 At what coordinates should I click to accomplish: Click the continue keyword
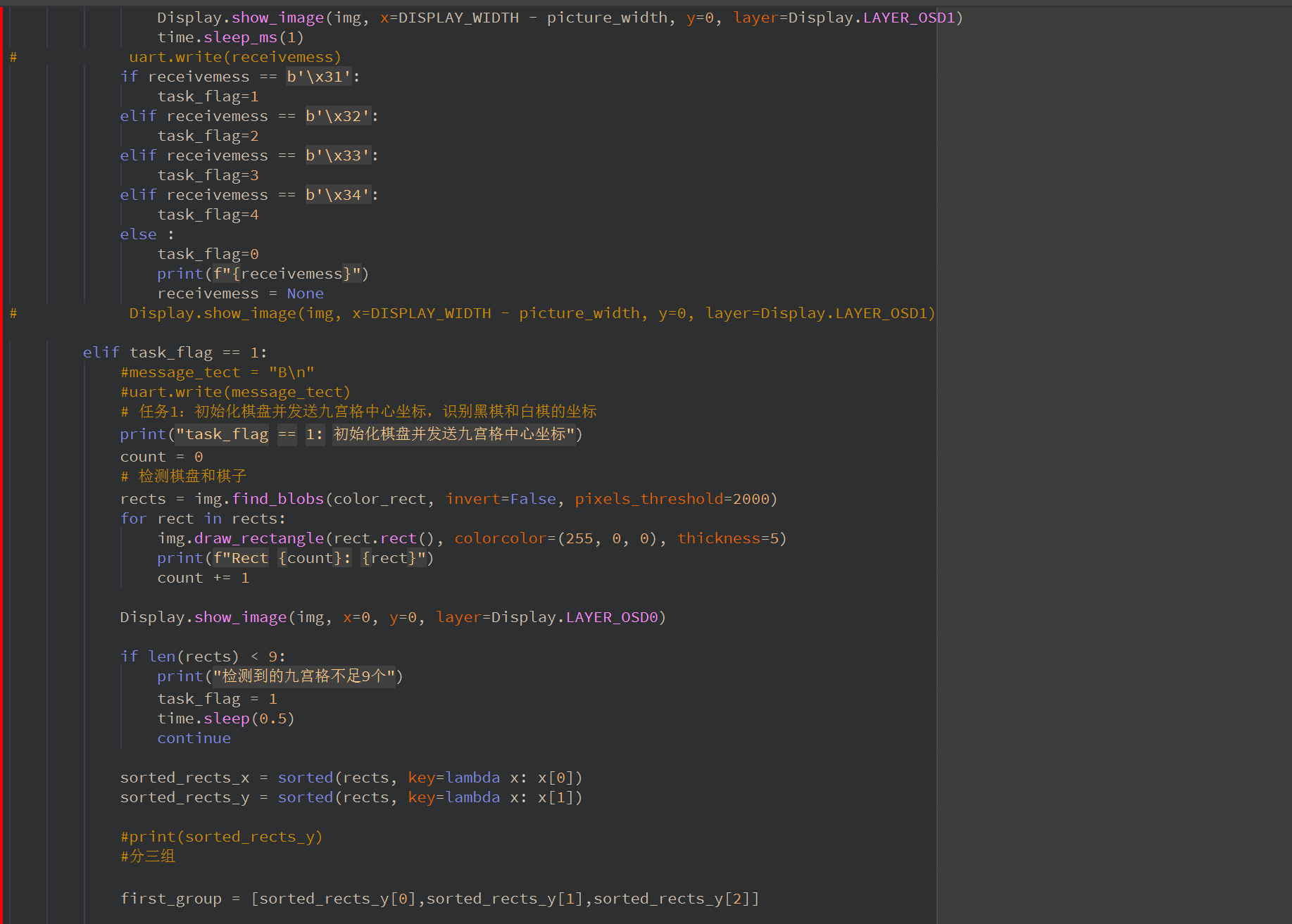click(x=194, y=738)
